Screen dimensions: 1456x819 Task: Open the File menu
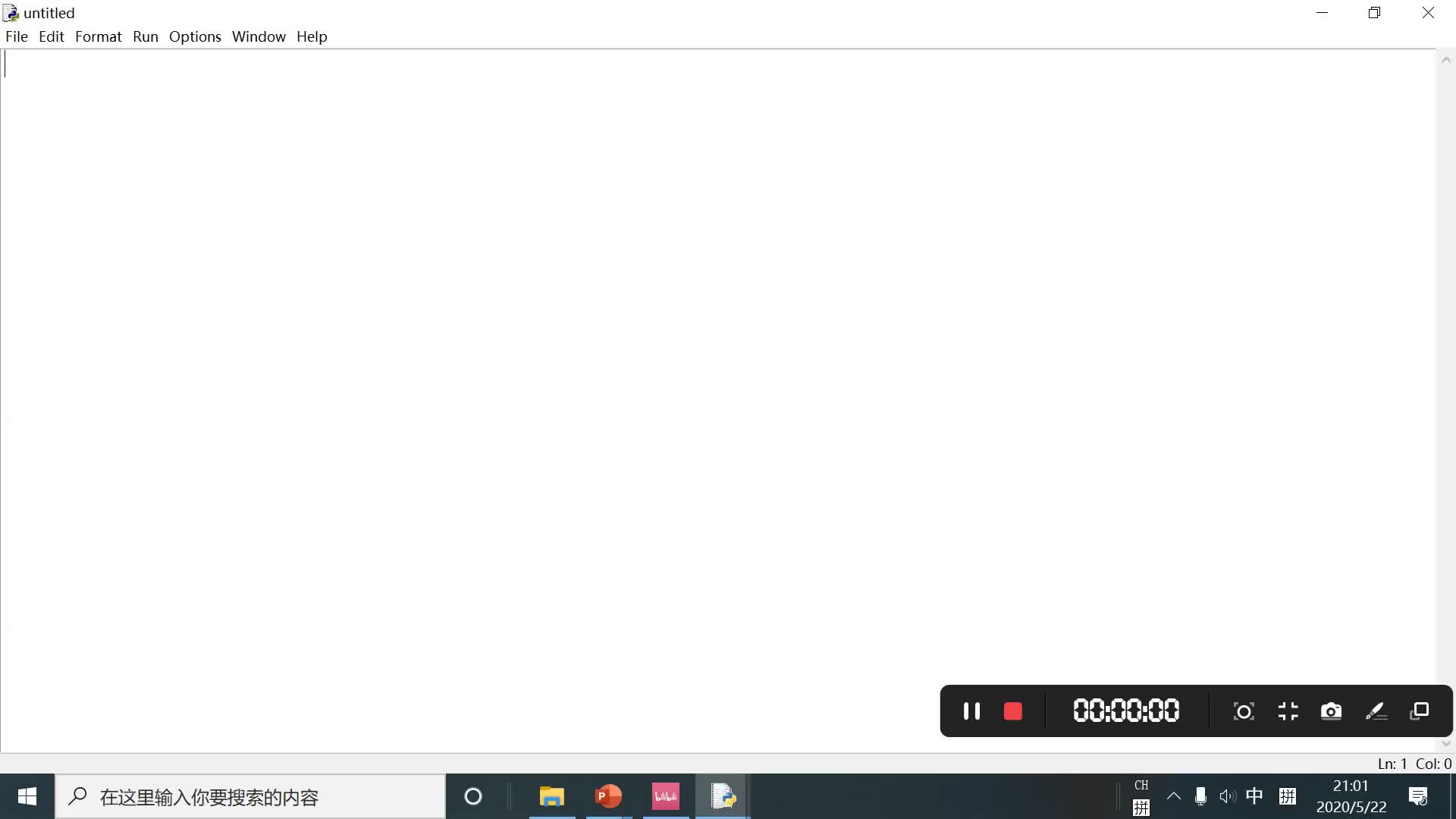pyautogui.click(x=17, y=36)
